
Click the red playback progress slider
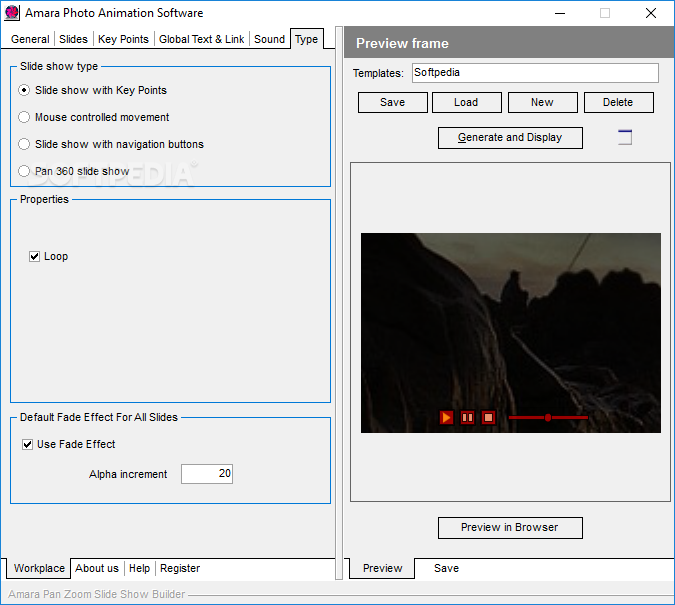tap(548, 417)
